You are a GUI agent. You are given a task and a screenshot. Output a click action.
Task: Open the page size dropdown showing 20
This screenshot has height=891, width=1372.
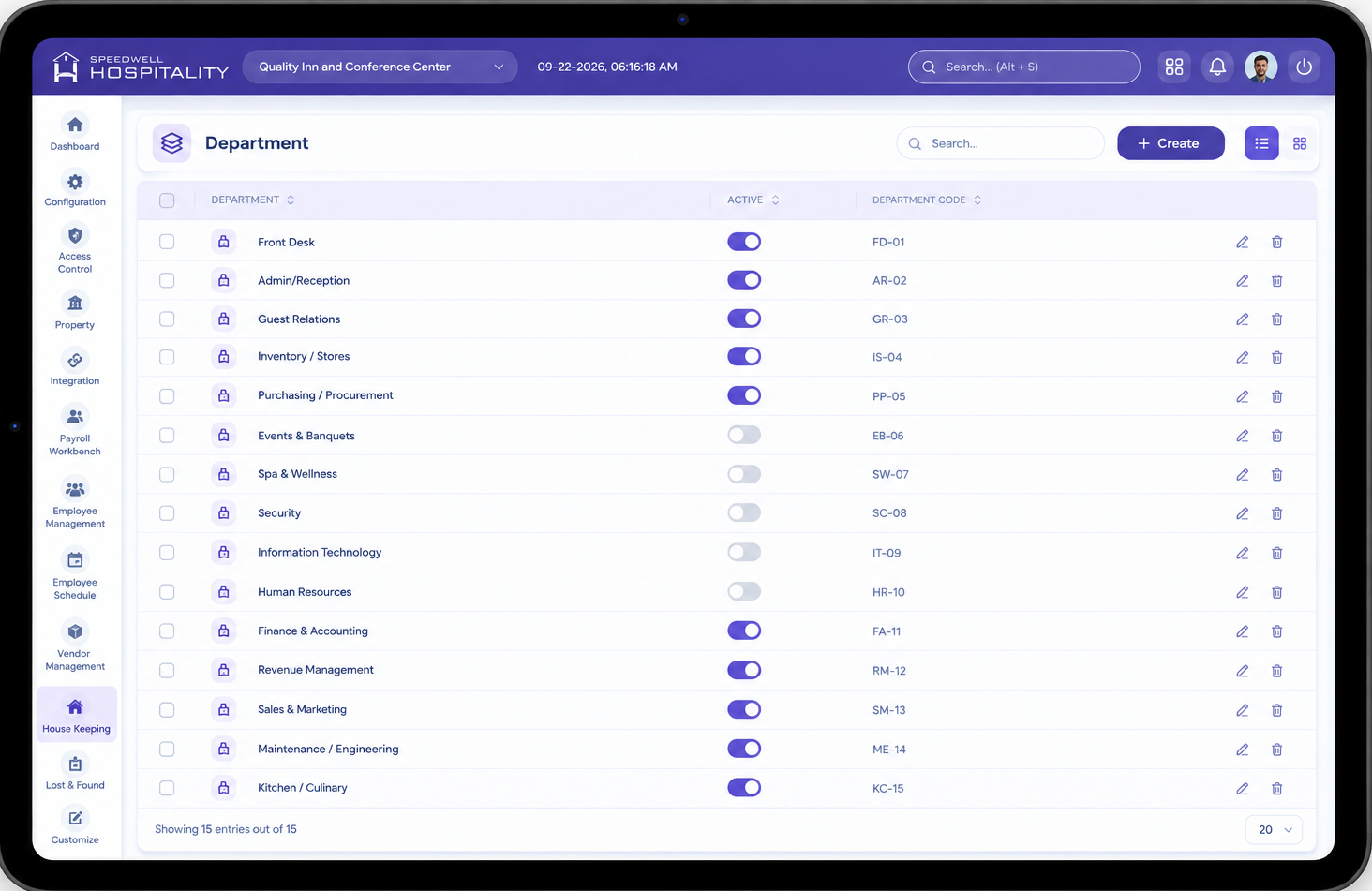coord(1274,830)
